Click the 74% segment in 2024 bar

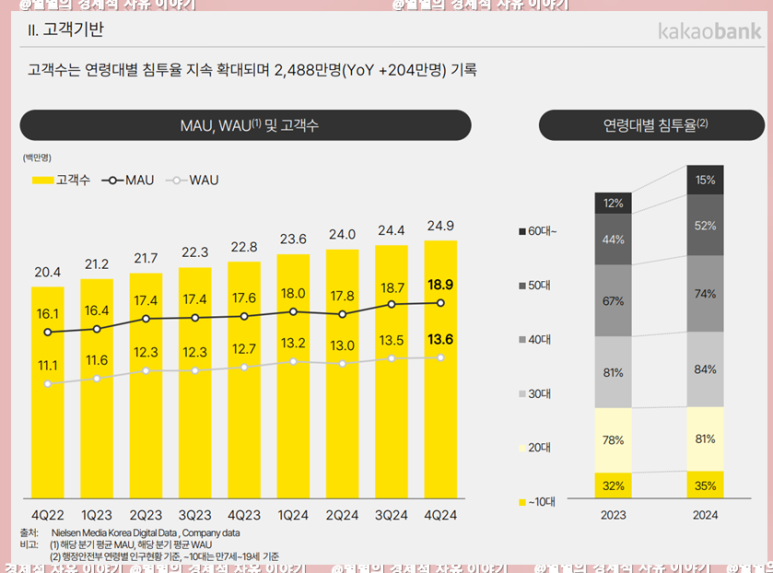click(705, 293)
